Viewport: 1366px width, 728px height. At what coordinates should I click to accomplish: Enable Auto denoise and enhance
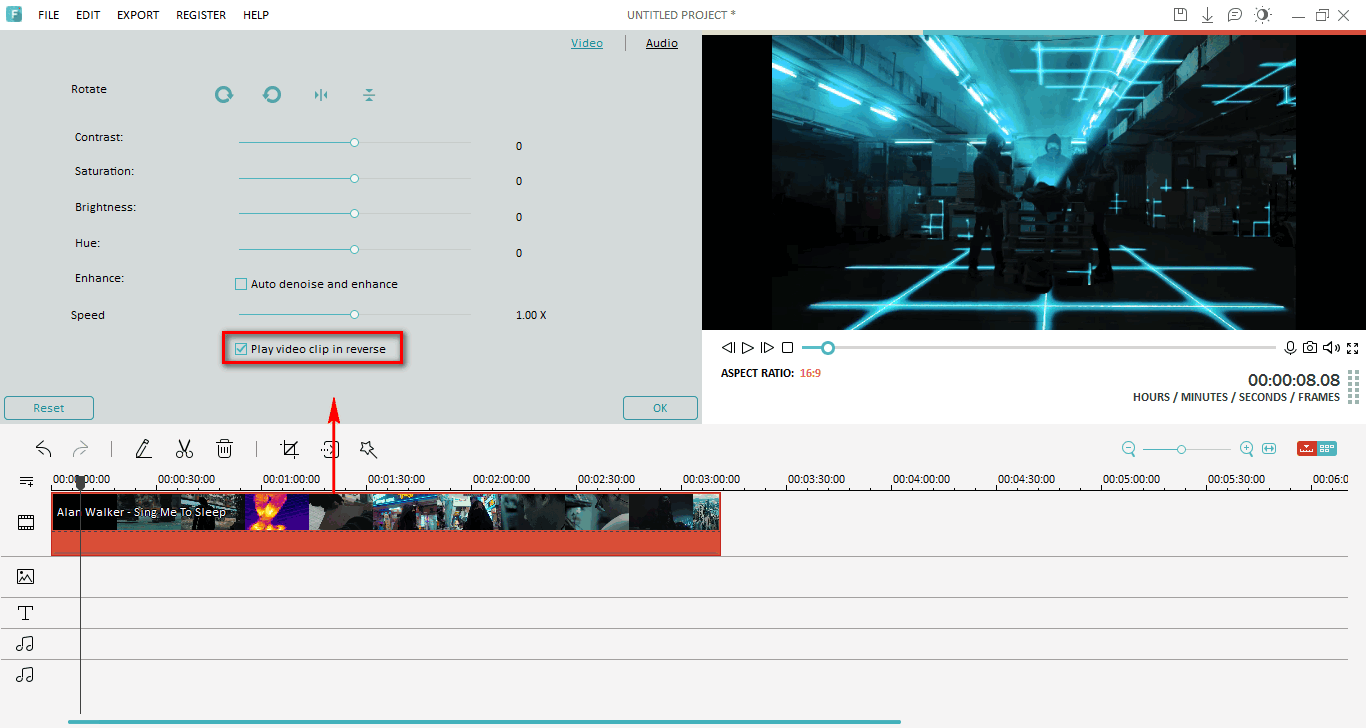pyautogui.click(x=241, y=284)
